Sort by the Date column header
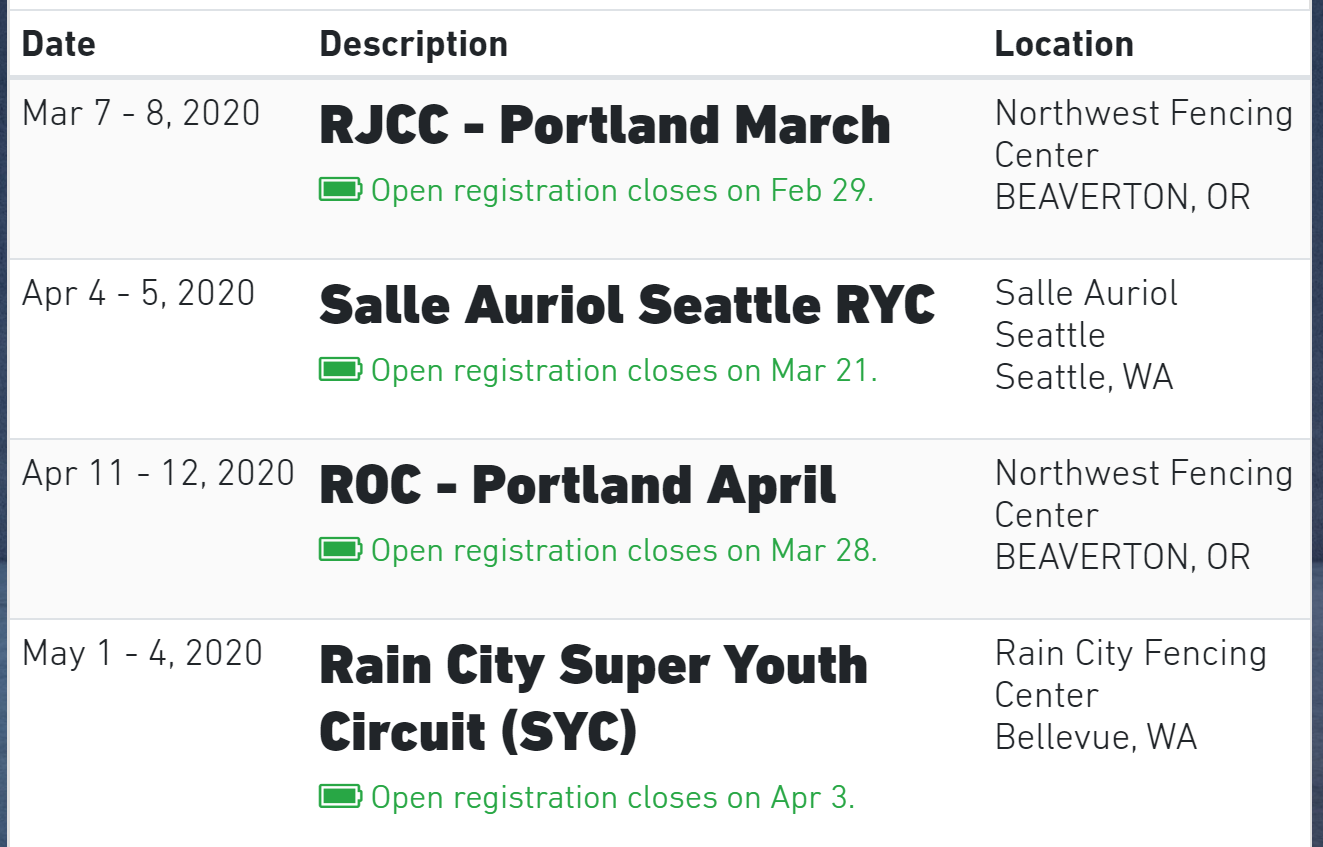The width and height of the screenshot is (1323, 847). click(x=59, y=44)
